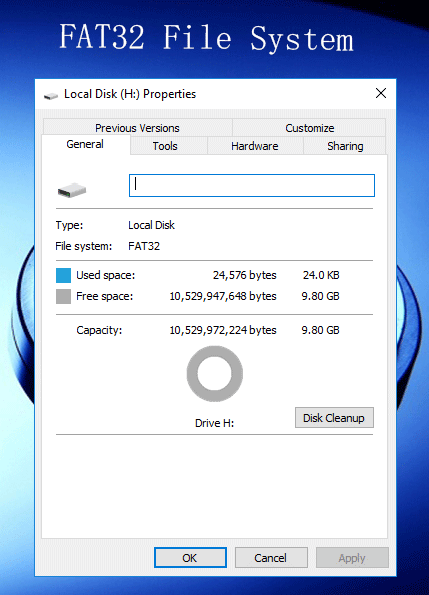Click the Cancel button
429x595 pixels.
coord(271,558)
